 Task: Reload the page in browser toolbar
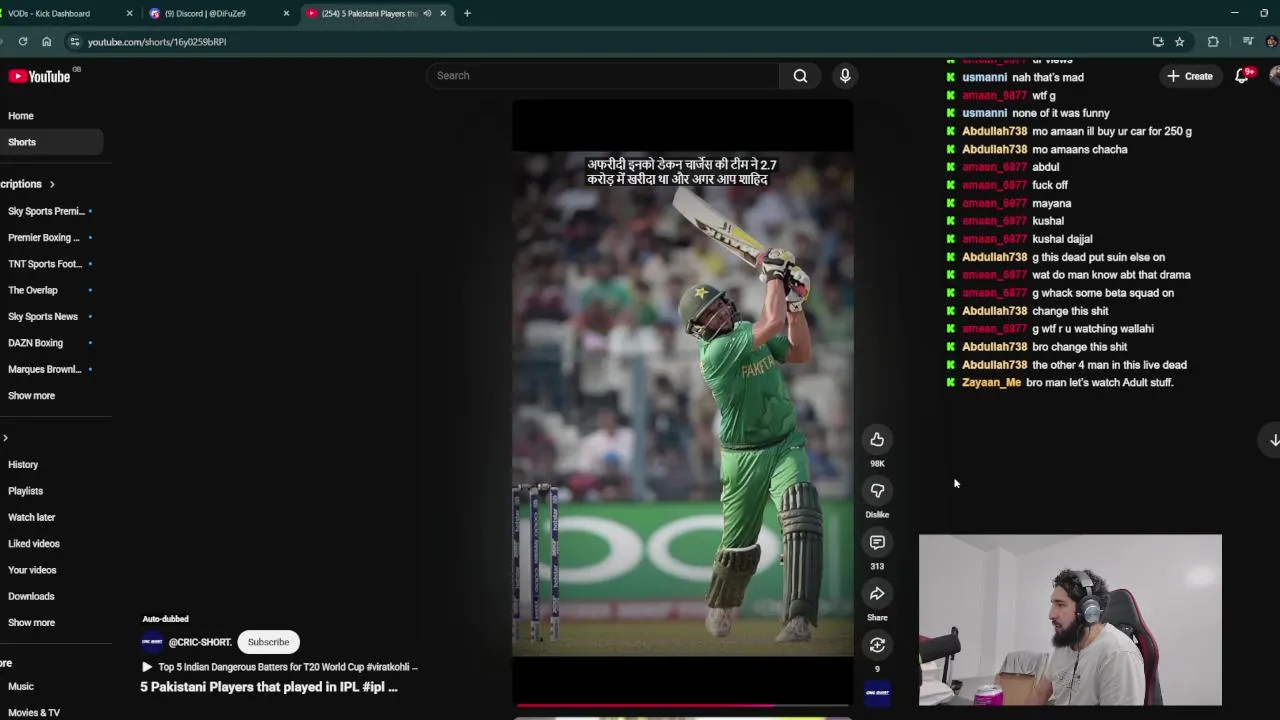coord(23,42)
